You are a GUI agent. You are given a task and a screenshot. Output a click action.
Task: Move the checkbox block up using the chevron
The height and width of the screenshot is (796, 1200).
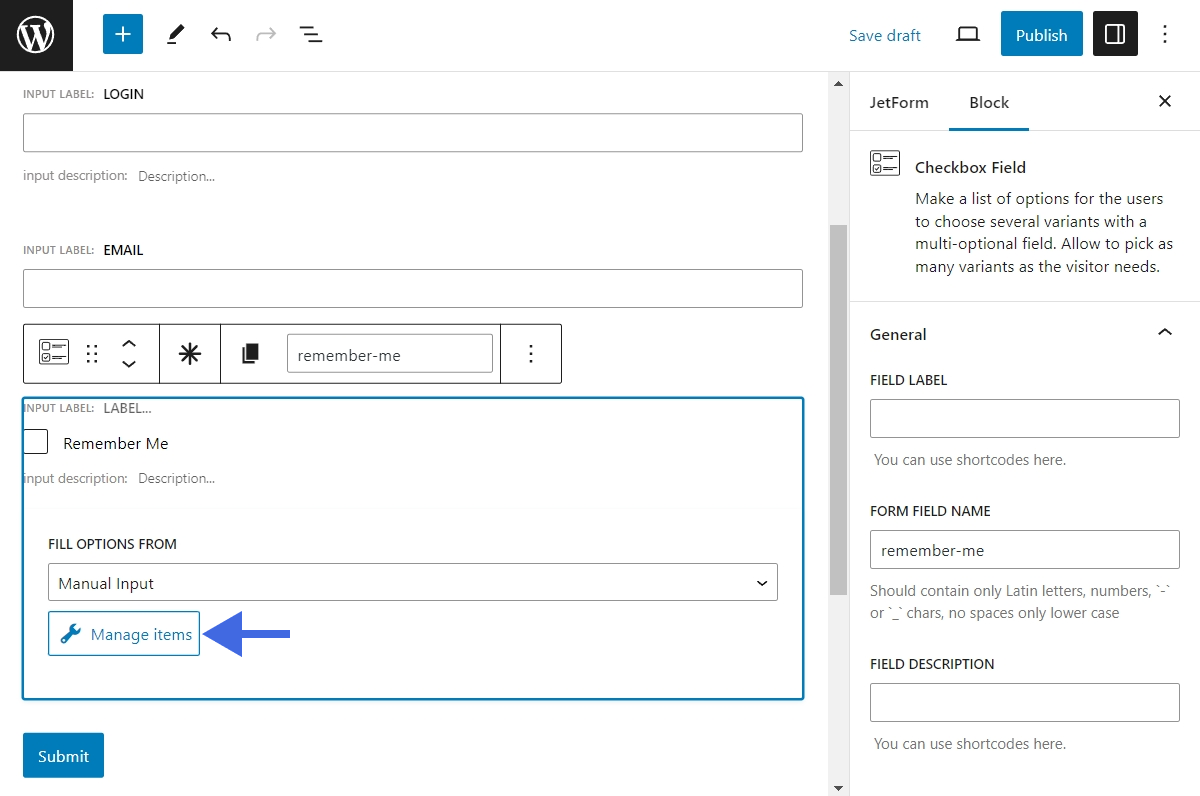pos(129,344)
